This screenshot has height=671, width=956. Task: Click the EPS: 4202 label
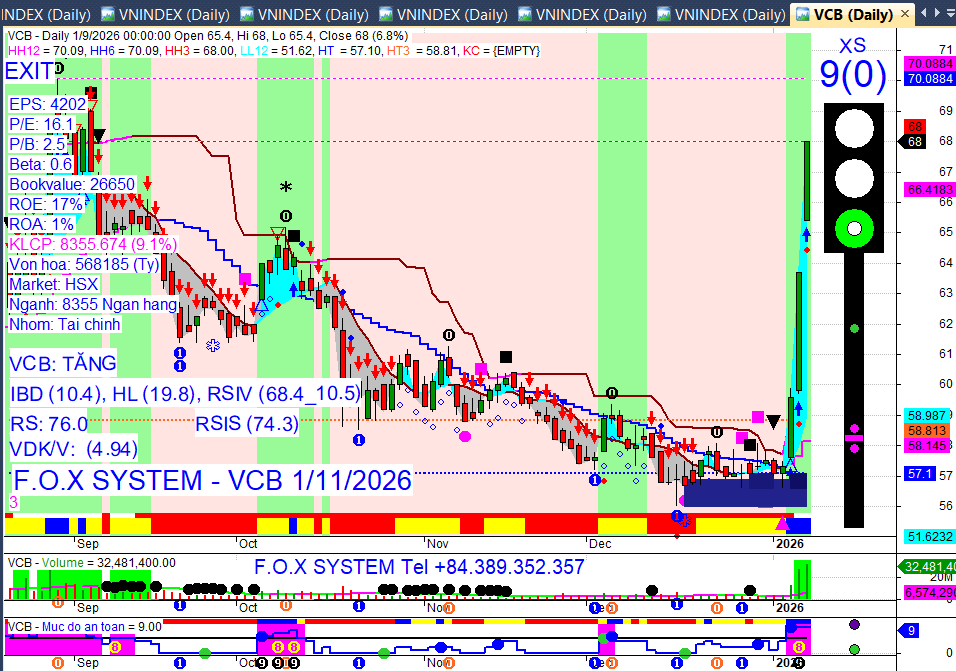[48, 104]
